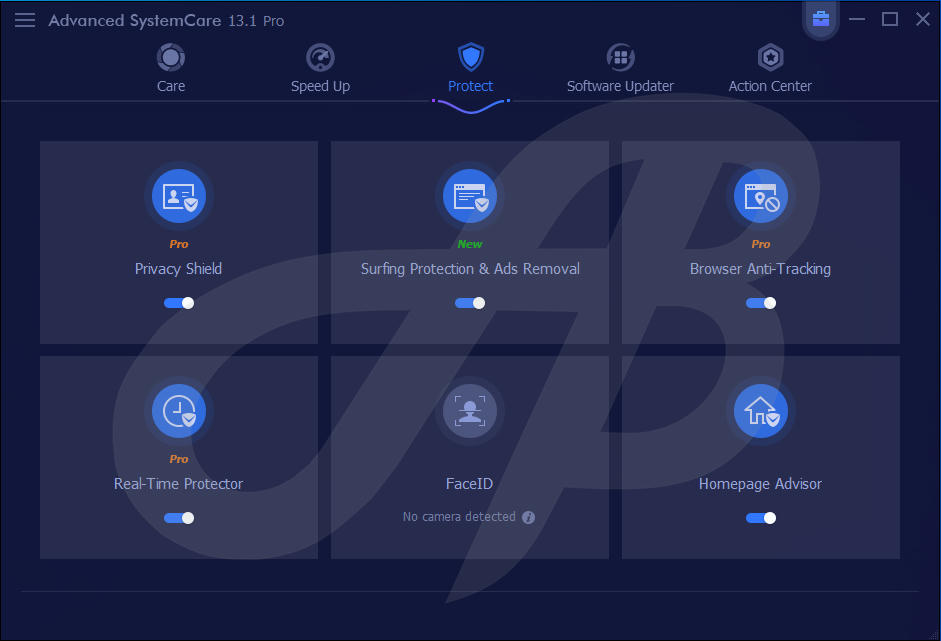The width and height of the screenshot is (941, 641).
Task: Open Real-Time Protector clock icon
Action: coord(179,411)
